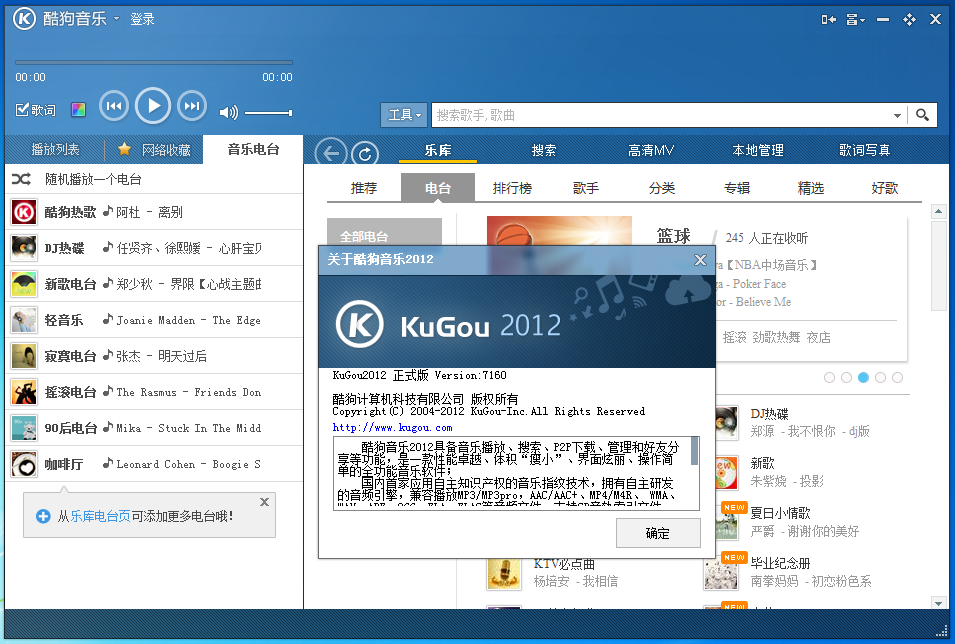The width and height of the screenshot is (955, 644).
Task: Open the 分类 sub-tab
Action: click(x=661, y=188)
